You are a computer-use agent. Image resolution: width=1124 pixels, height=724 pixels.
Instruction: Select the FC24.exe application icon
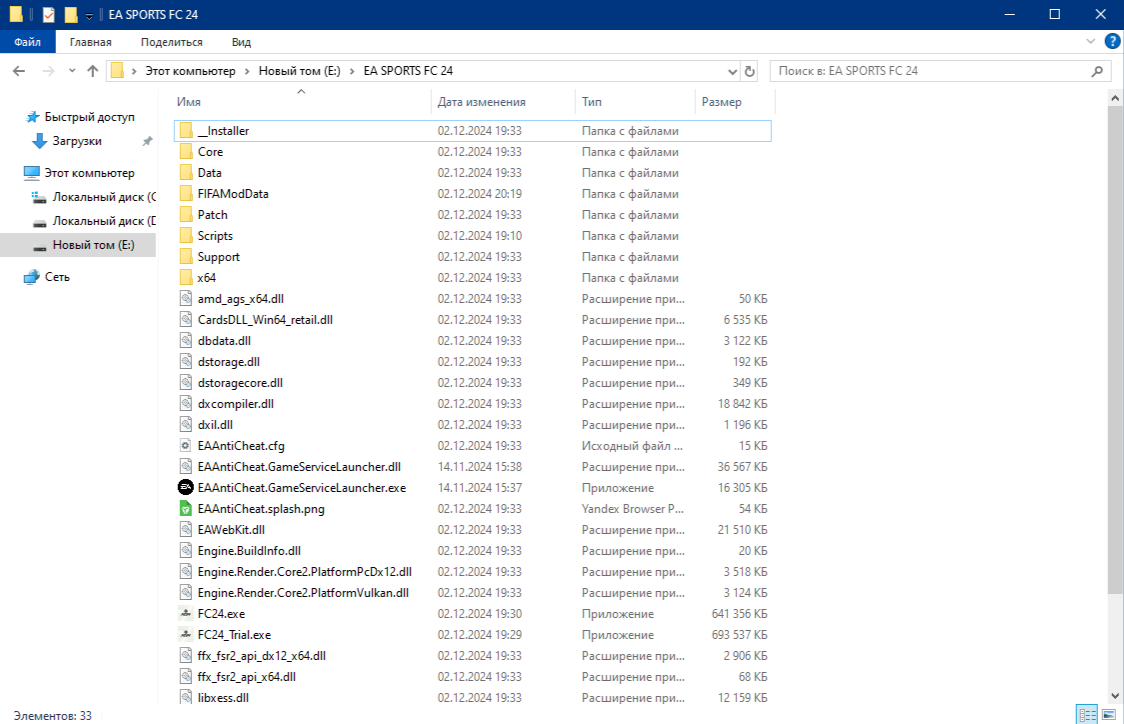(185, 614)
